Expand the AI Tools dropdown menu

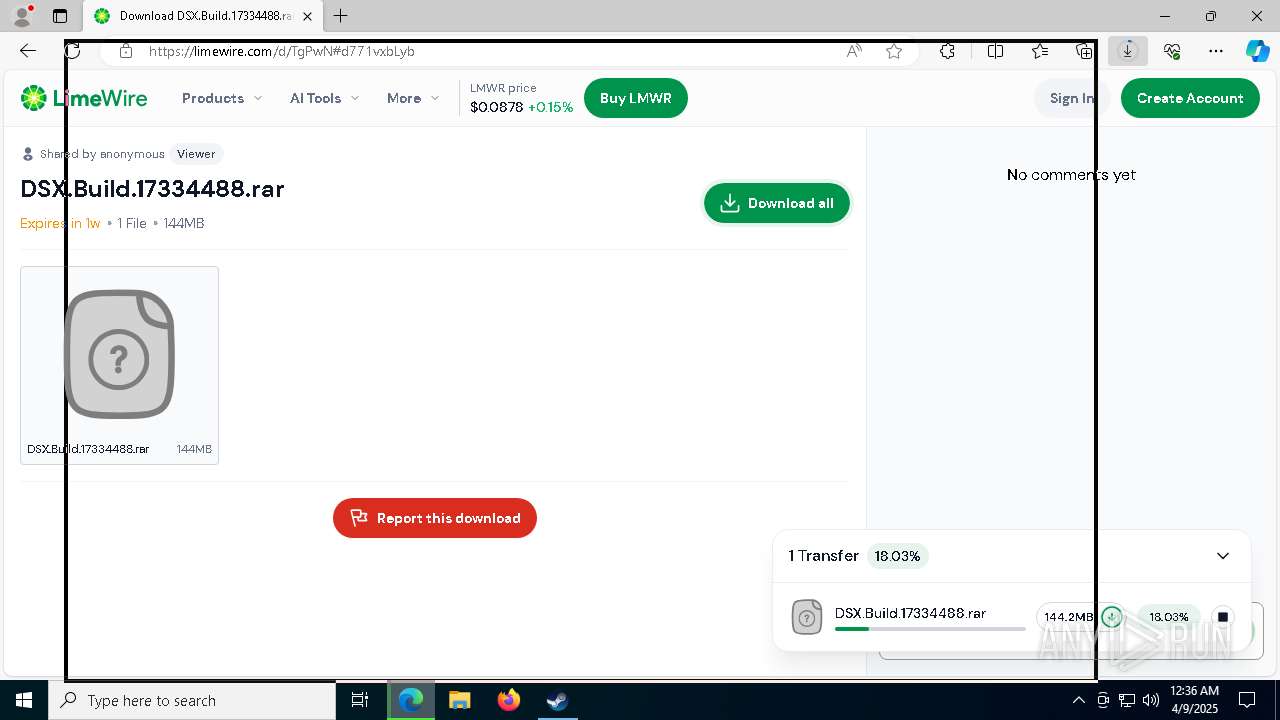[325, 98]
